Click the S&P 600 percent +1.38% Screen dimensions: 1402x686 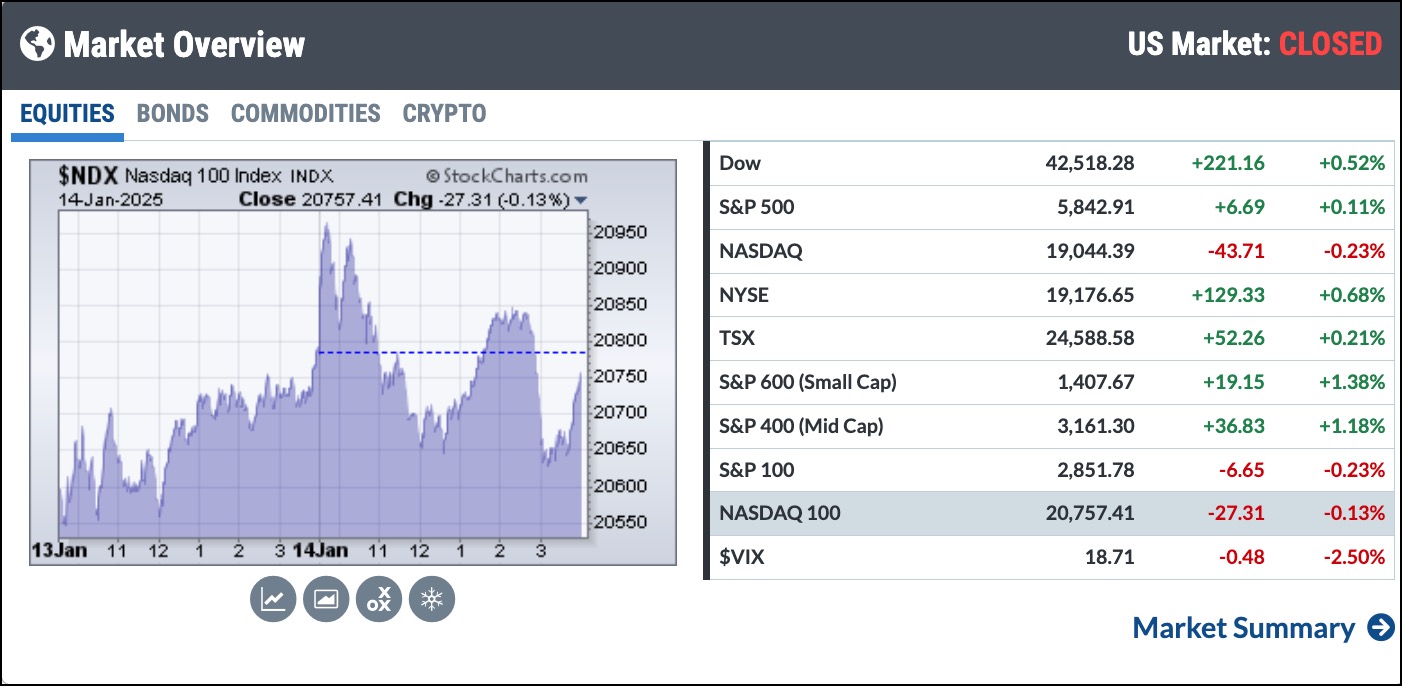[1351, 382]
